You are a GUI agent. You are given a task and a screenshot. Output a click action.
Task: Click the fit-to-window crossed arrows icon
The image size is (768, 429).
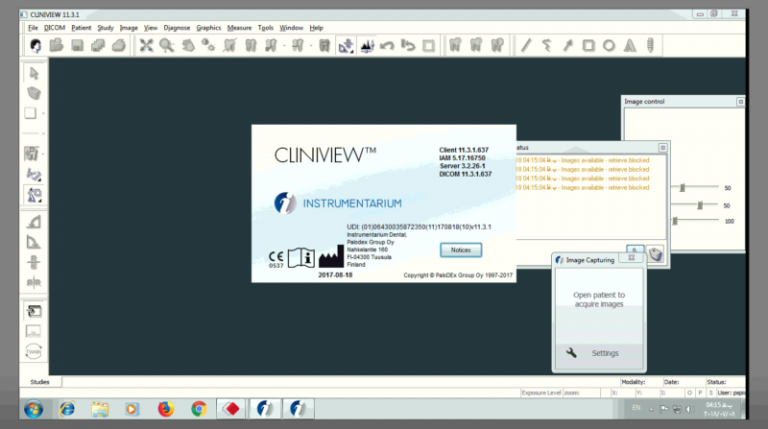[x=146, y=45]
